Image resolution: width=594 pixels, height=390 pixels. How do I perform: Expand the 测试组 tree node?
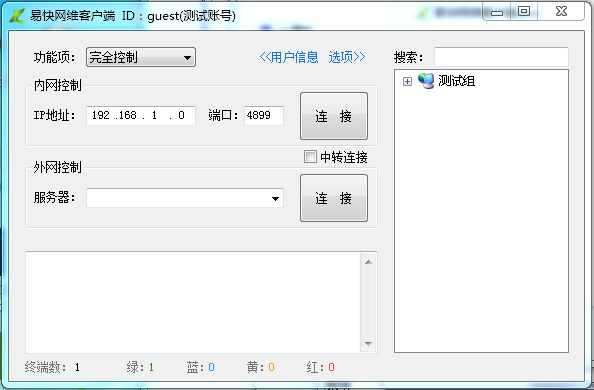click(407, 81)
